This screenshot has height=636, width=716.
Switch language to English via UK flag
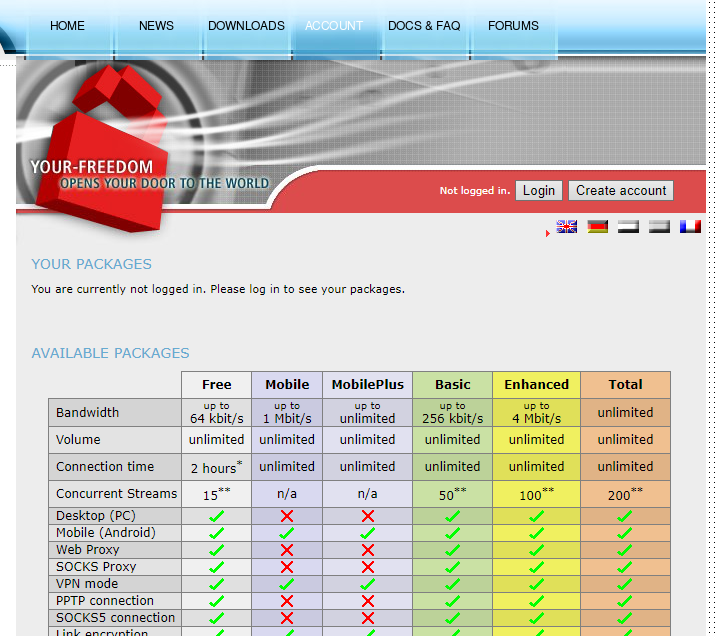tap(566, 226)
